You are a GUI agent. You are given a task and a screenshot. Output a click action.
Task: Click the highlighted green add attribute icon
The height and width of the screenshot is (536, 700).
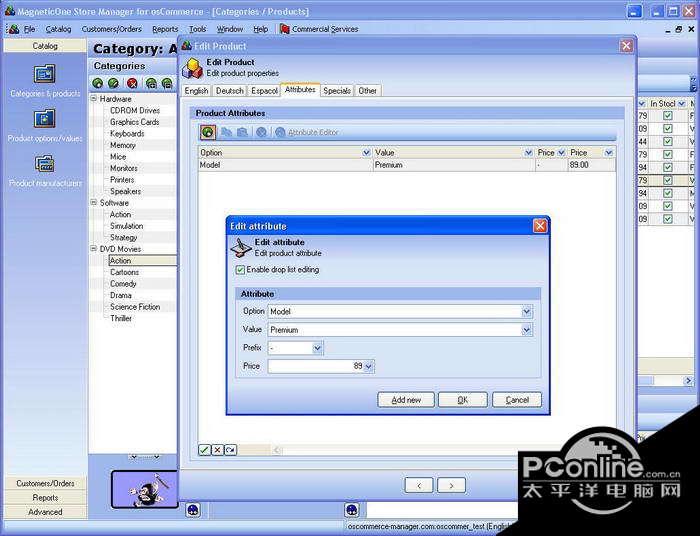(x=208, y=132)
